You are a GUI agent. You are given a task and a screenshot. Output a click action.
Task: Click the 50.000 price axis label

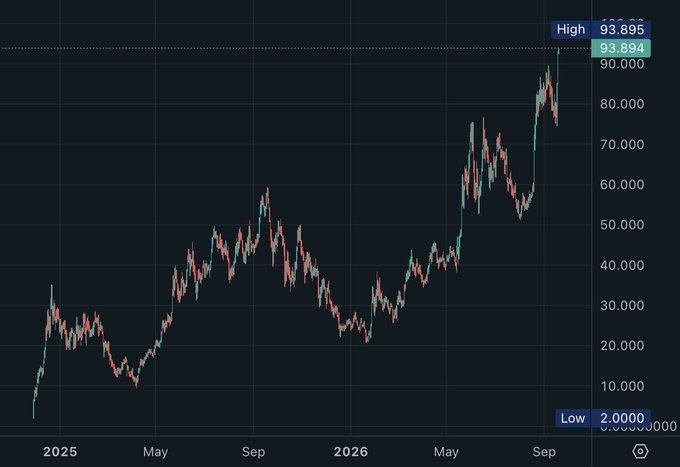[622, 225]
